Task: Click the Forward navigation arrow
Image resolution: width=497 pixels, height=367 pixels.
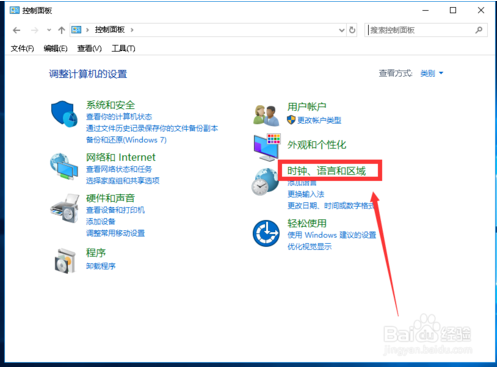Action: pos(34,30)
